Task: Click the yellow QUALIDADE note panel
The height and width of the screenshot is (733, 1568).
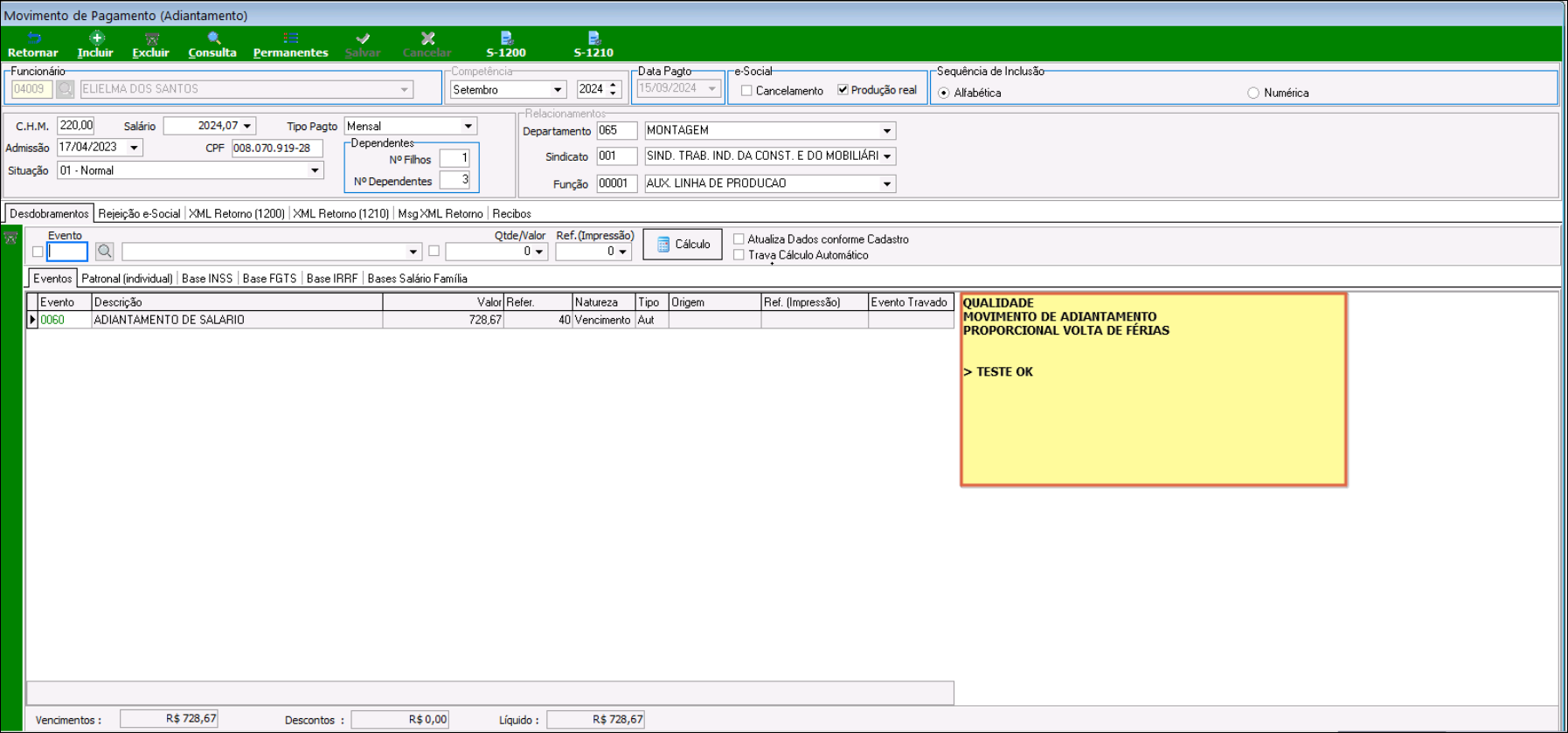Action: [x=1153, y=419]
